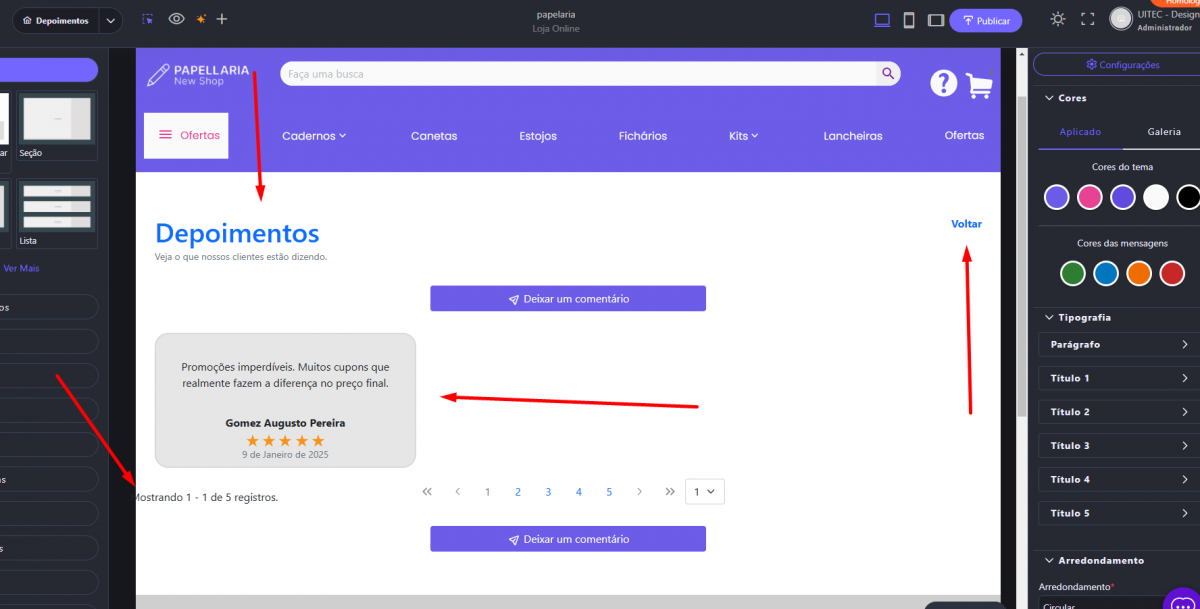Viewport: 1200px width, 609px height.
Task: Select the desktop view toggle
Action: 882,20
